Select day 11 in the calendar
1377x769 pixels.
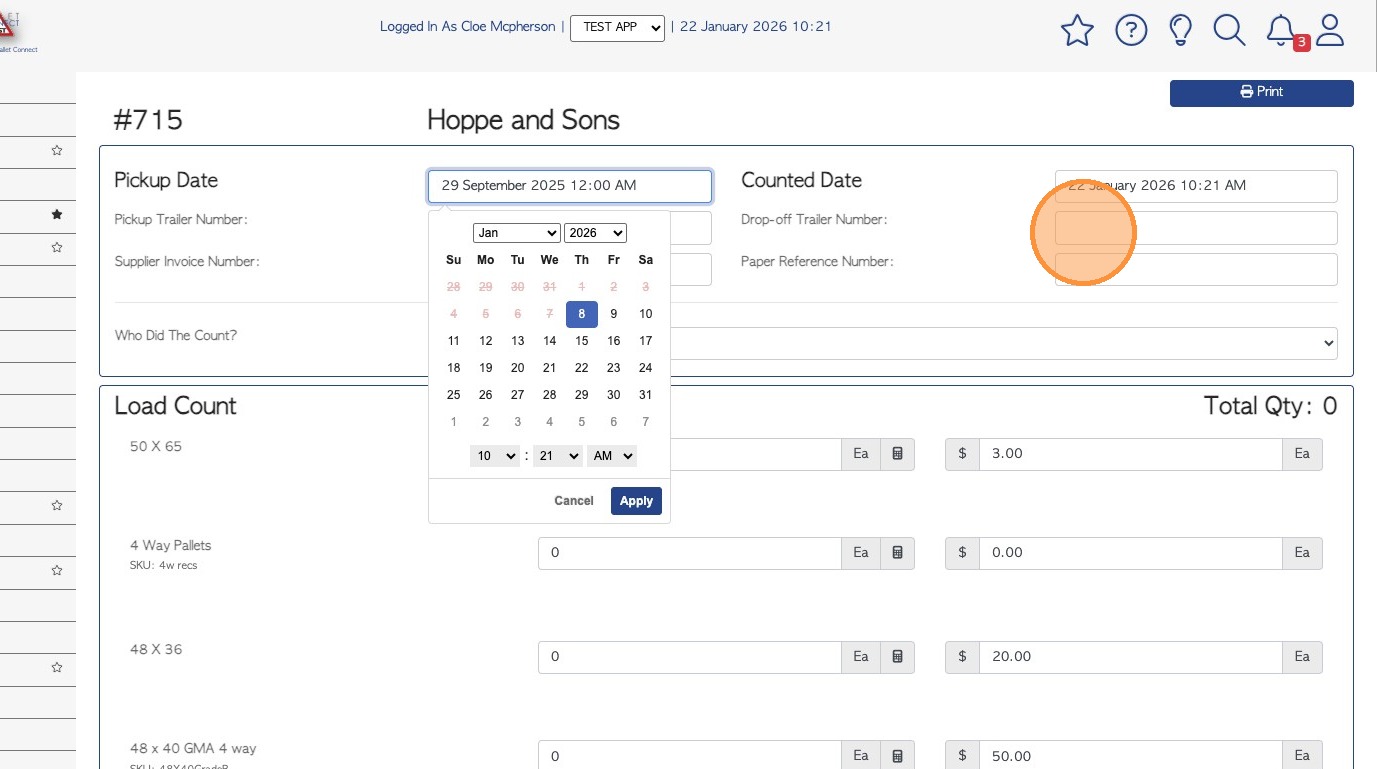(x=454, y=341)
